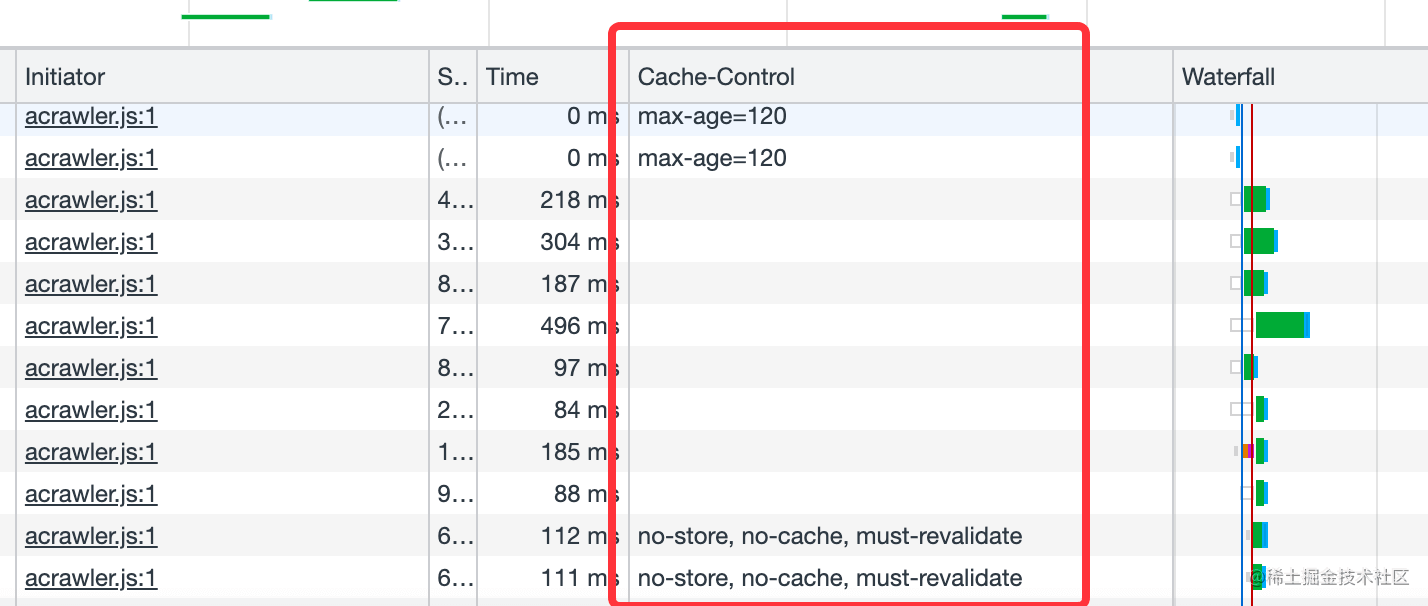
Task: Click the Time column header to sort
Action: pos(512,77)
